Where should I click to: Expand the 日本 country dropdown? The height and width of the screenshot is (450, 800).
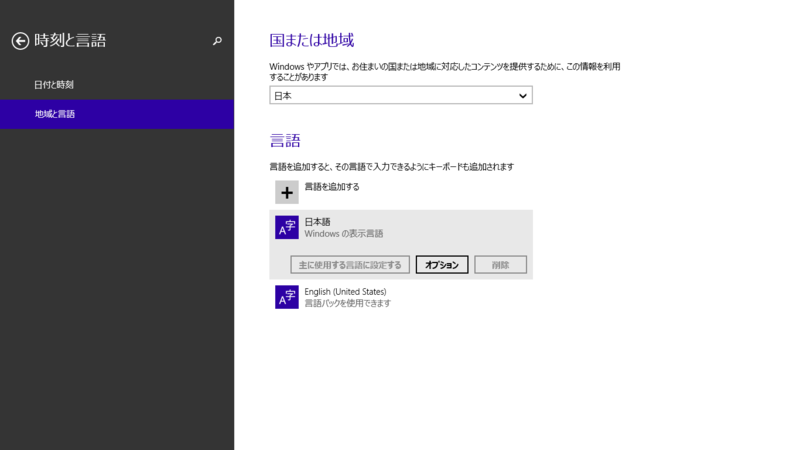(x=401, y=95)
